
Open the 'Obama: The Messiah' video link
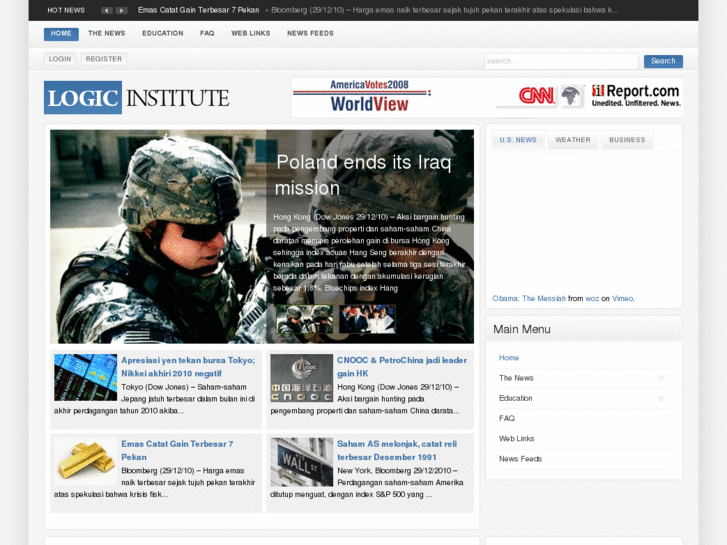pyautogui.click(x=529, y=298)
